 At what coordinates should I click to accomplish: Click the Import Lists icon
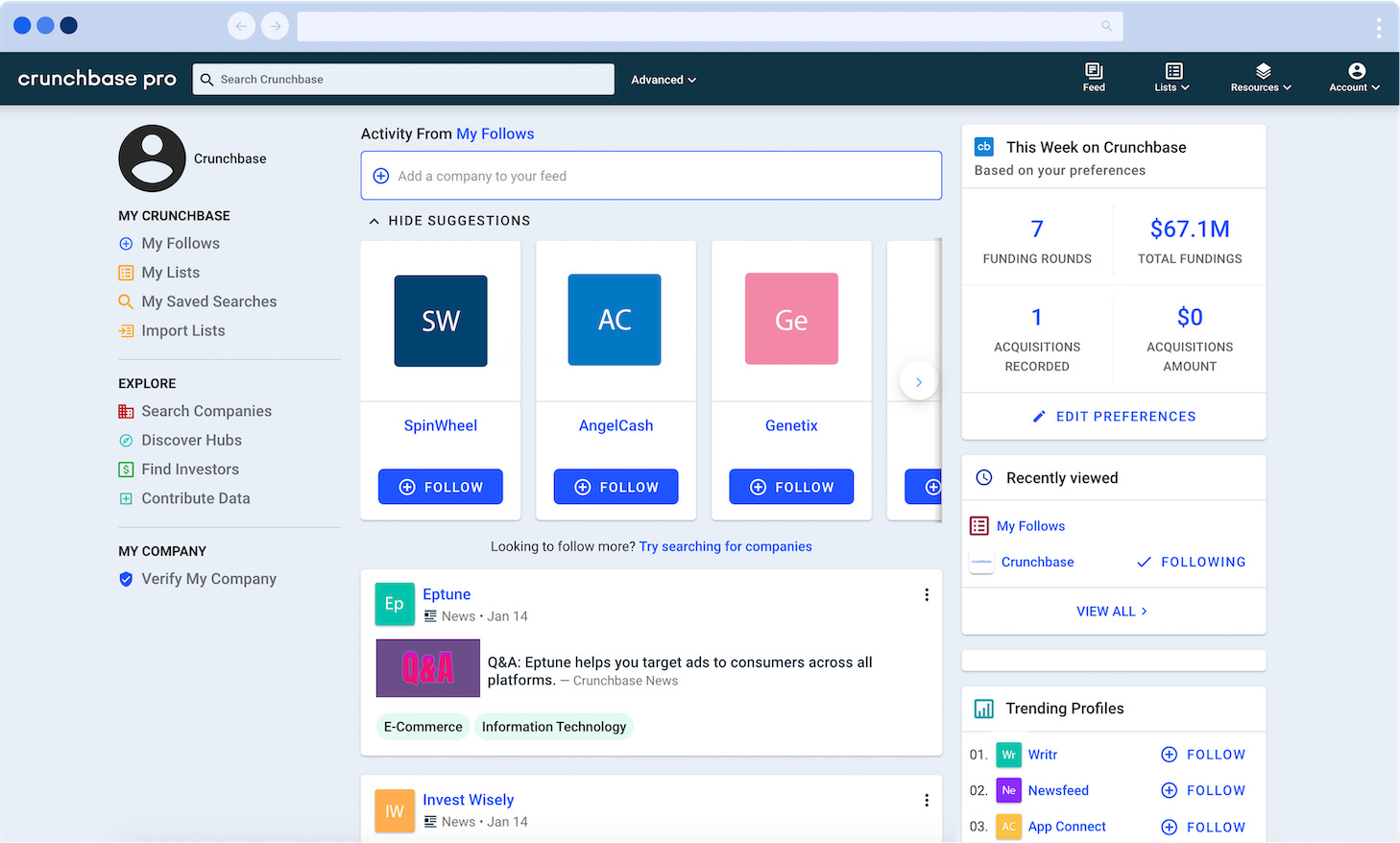126,330
